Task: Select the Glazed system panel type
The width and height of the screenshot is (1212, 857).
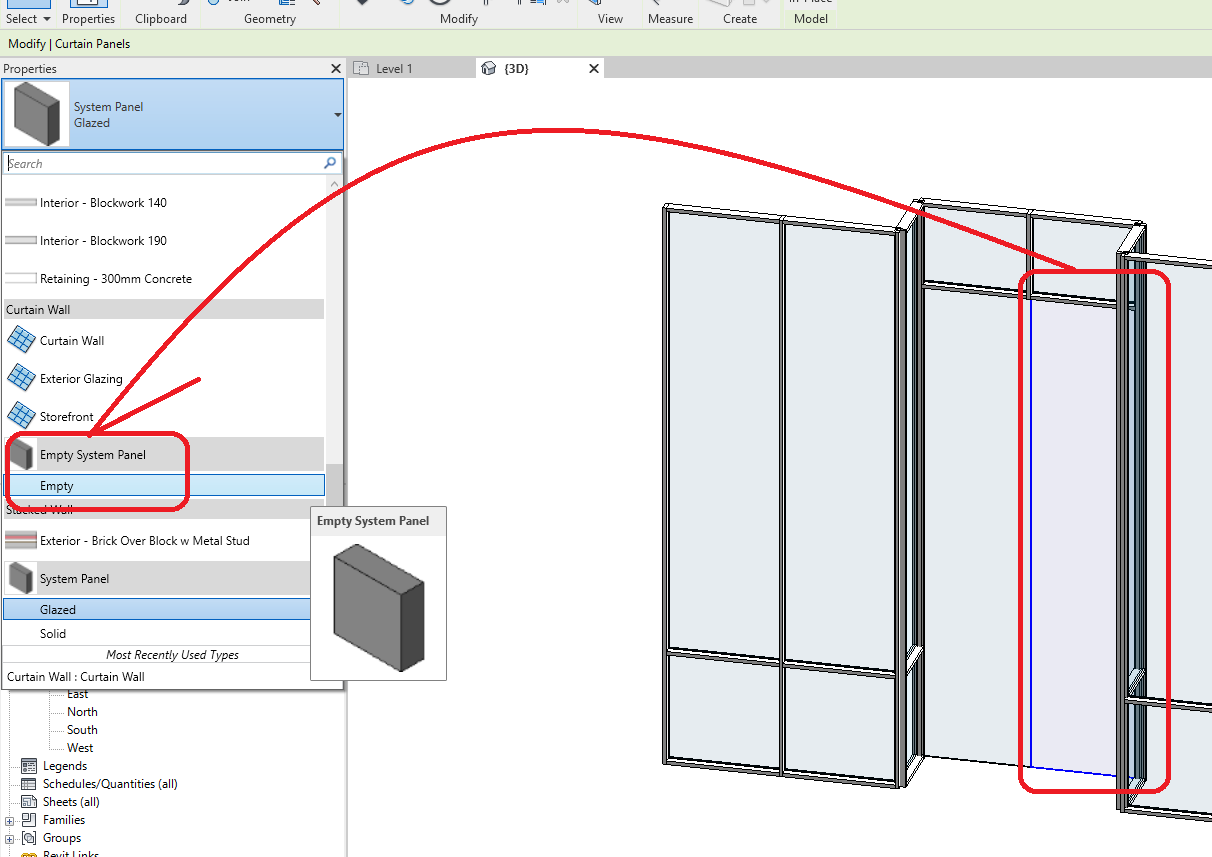Action: [x=60, y=608]
